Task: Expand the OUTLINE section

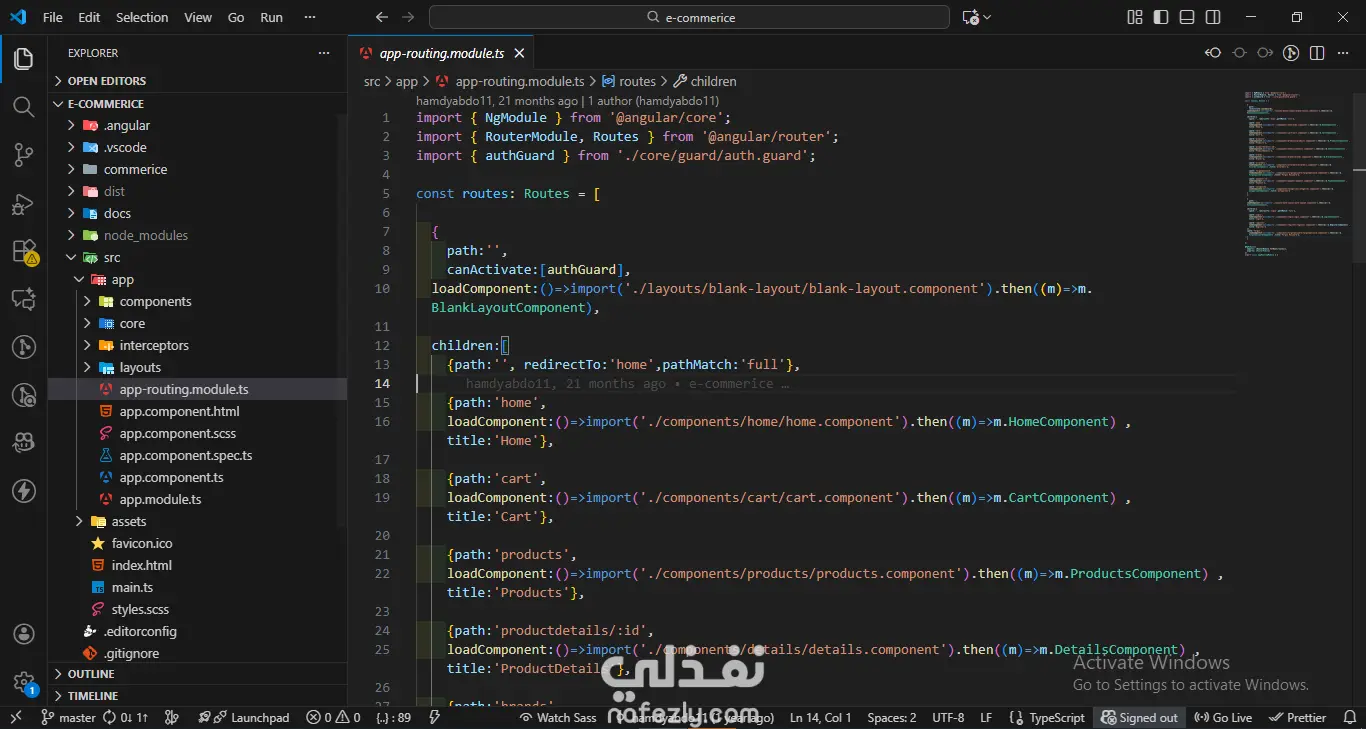Action: click(x=198, y=674)
